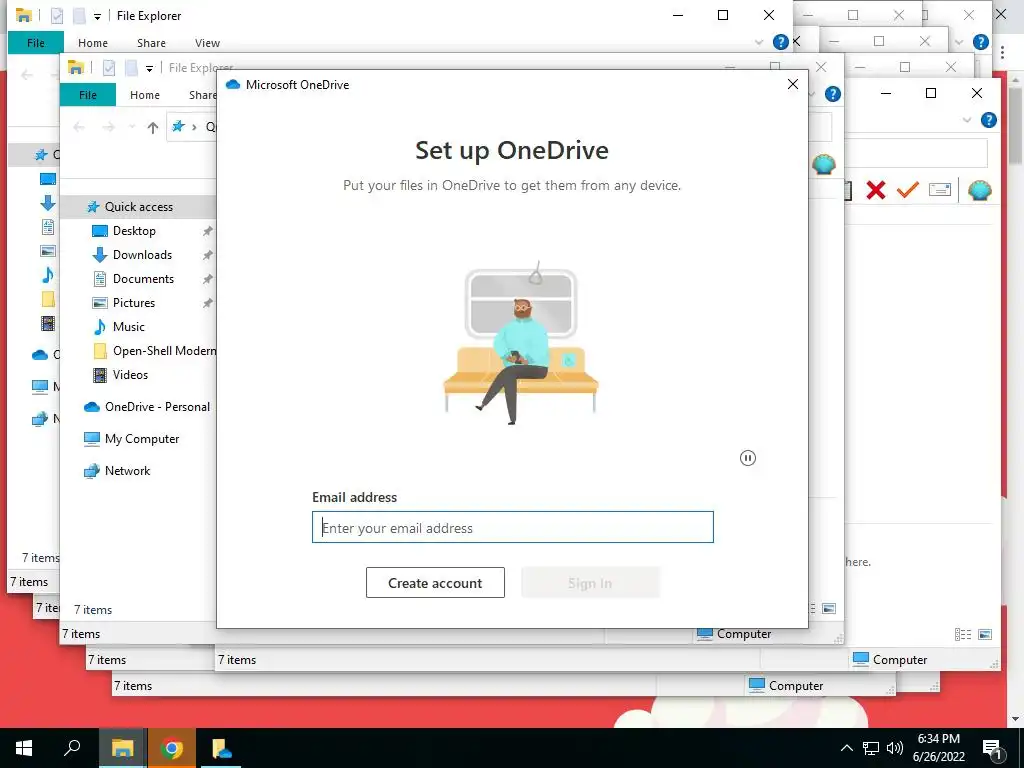1024x768 pixels.
Task: Click Up arrow in second File Explorer window
Action: (x=152, y=127)
